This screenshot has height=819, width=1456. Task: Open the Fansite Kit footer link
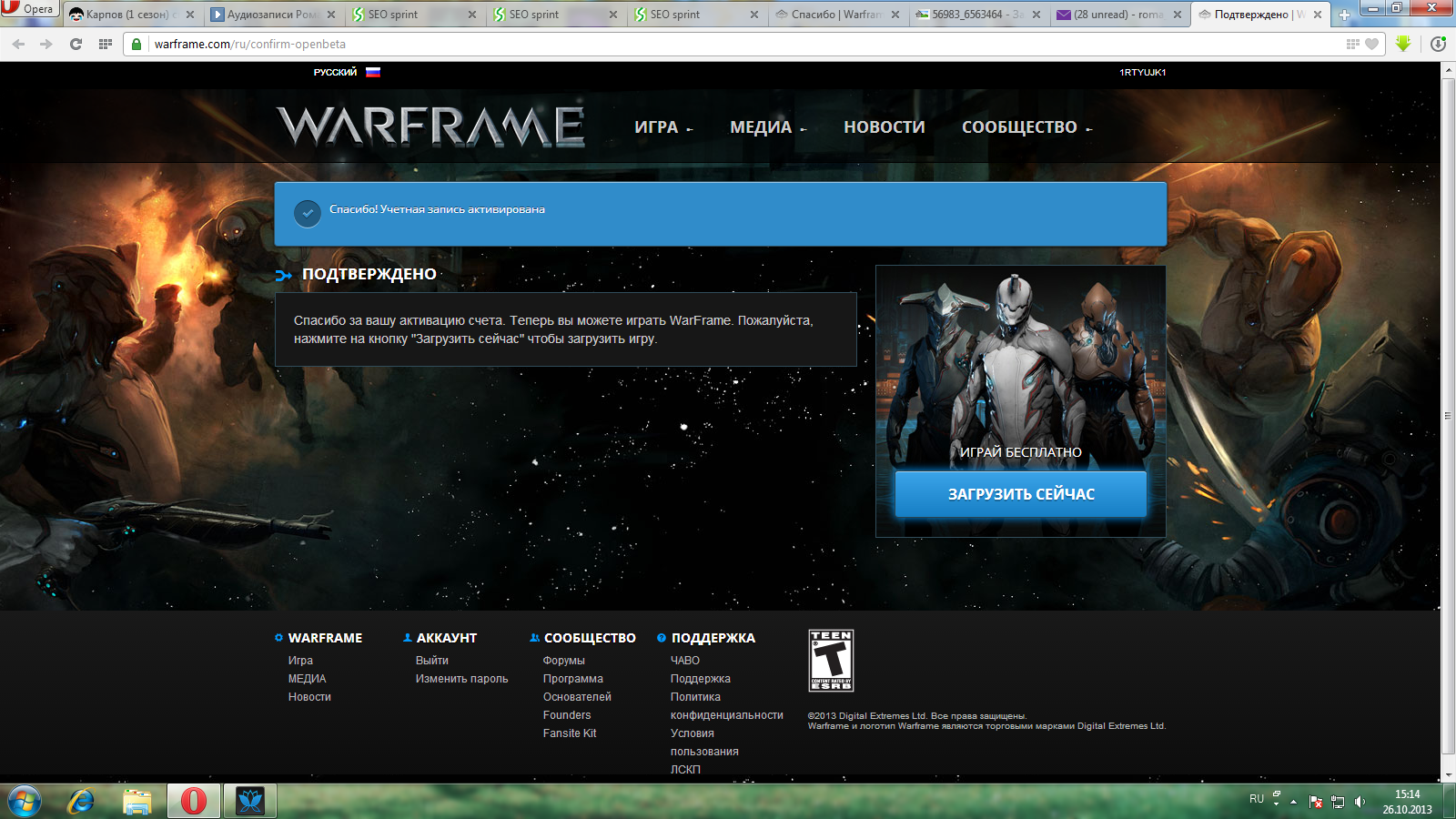click(570, 733)
